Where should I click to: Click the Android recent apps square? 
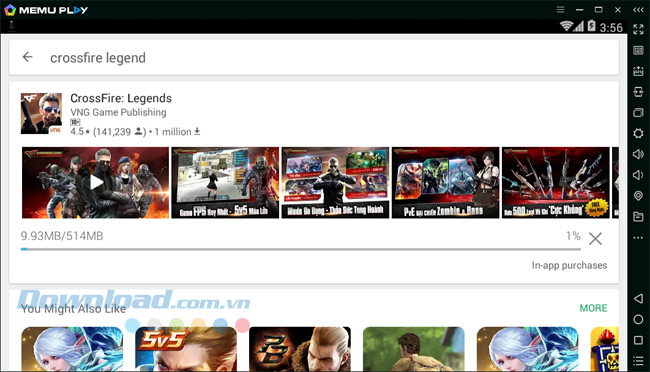[638, 340]
